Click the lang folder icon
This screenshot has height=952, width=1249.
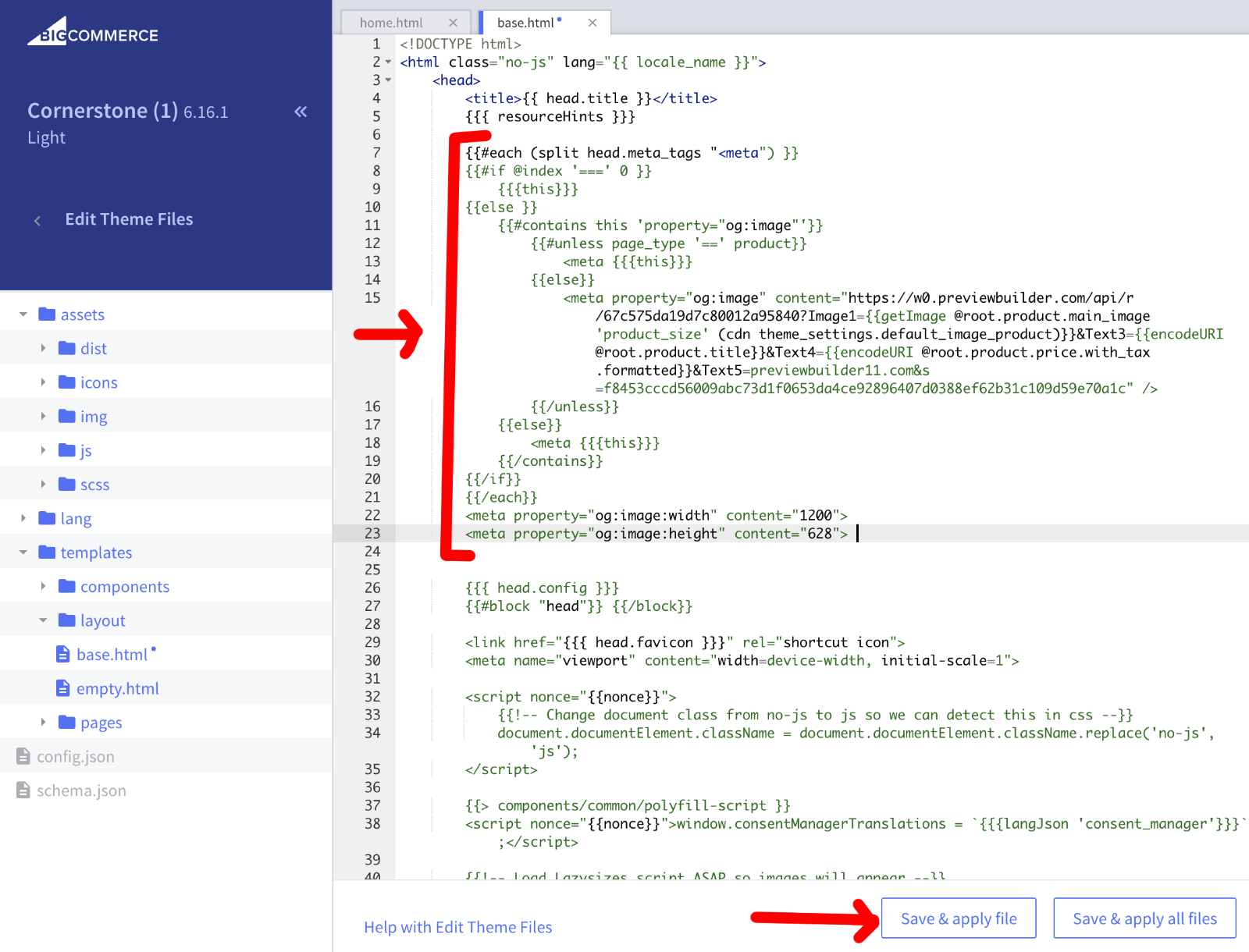click(x=47, y=518)
